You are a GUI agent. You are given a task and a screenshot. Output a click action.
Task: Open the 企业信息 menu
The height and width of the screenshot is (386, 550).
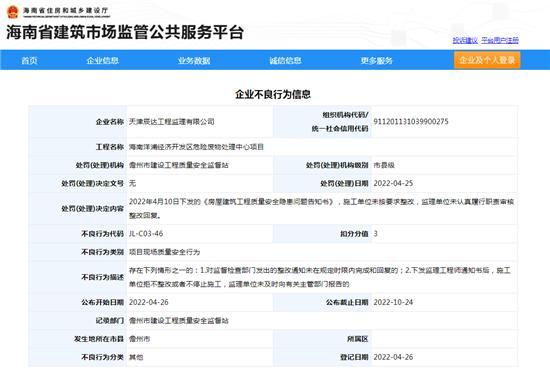coord(102,60)
